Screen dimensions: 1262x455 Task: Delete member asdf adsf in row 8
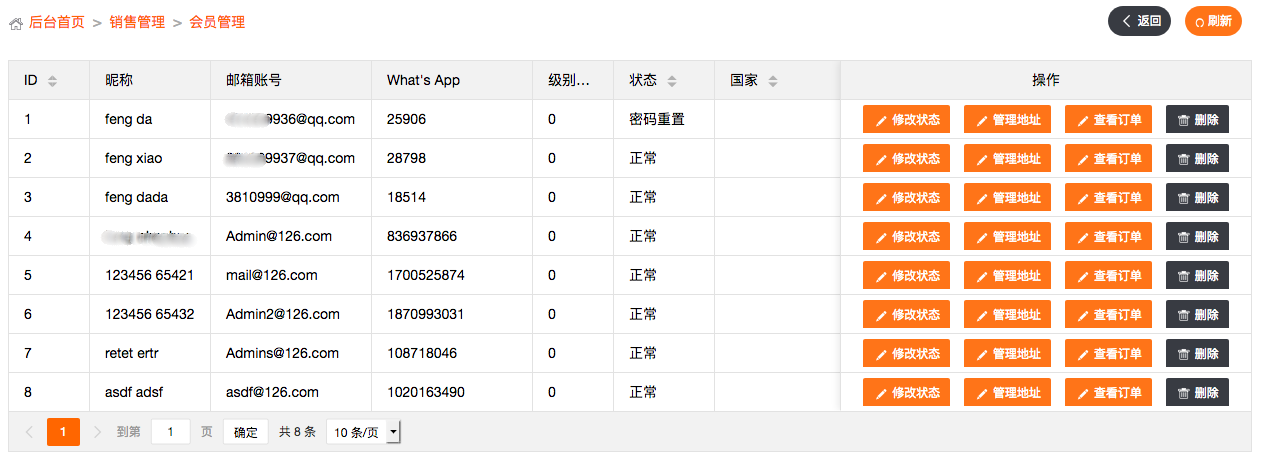(x=1197, y=393)
